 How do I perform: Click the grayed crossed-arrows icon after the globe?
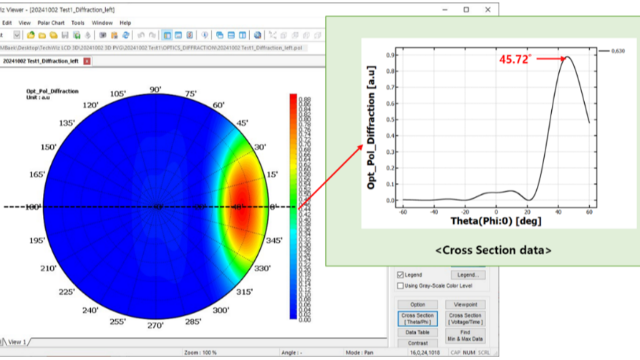(x=273, y=35)
